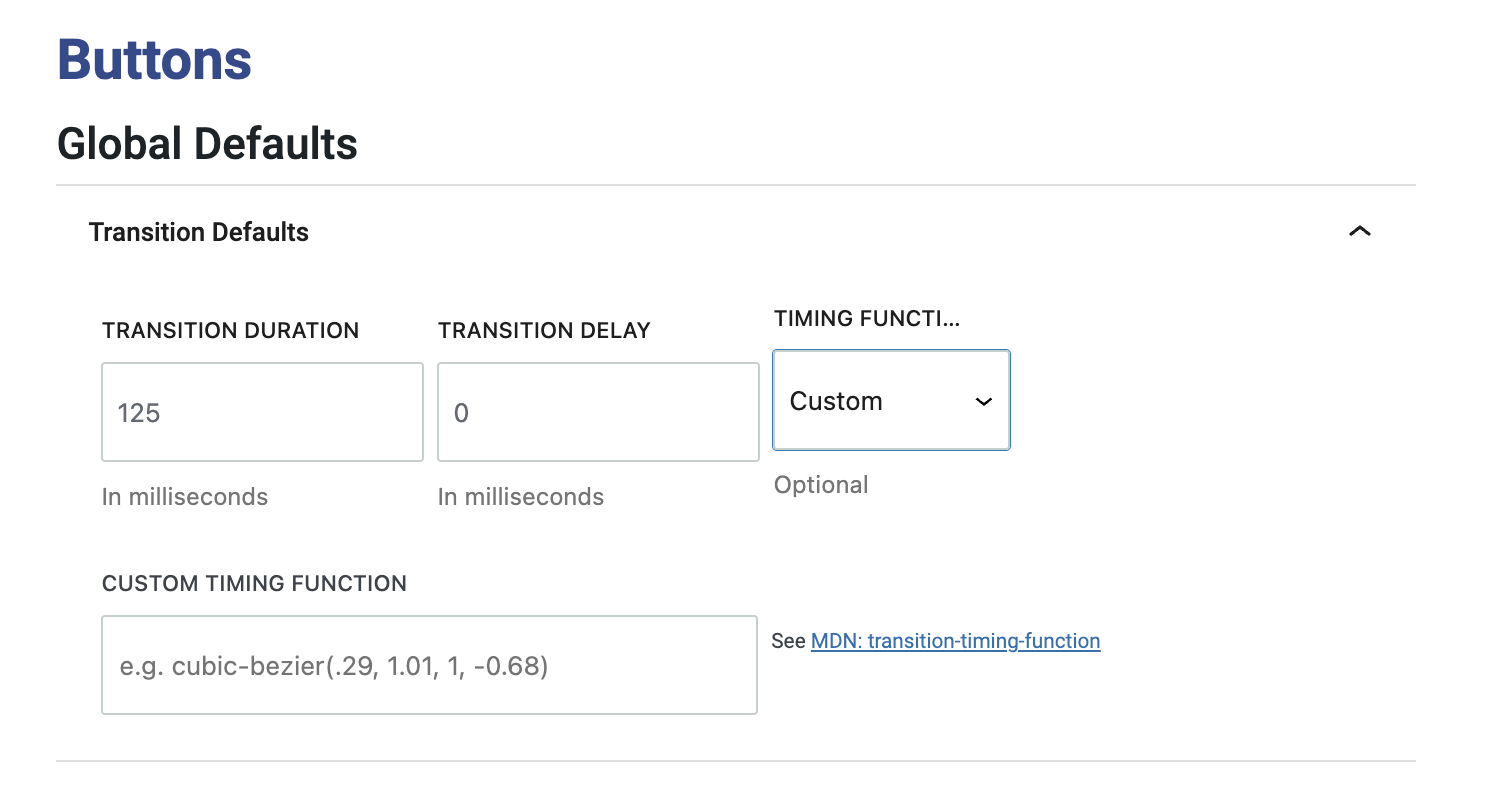Click the divider line under Global Defaults
The width and height of the screenshot is (1498, 804).
(x=735, y=185)
